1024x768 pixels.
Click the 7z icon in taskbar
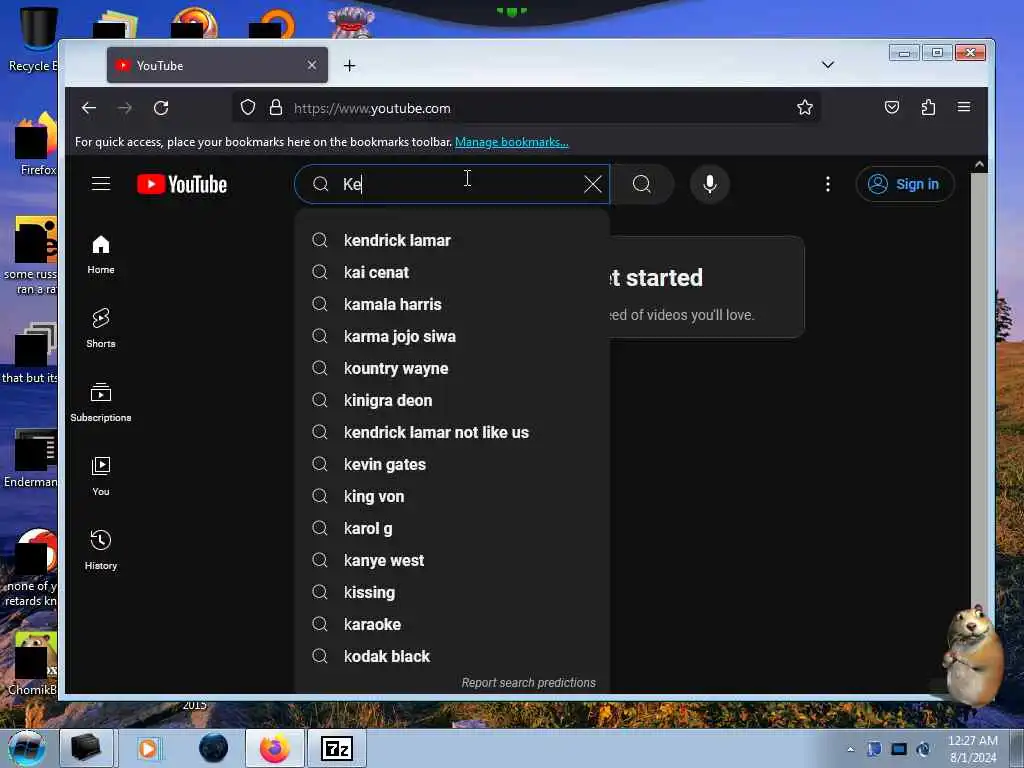337,748
